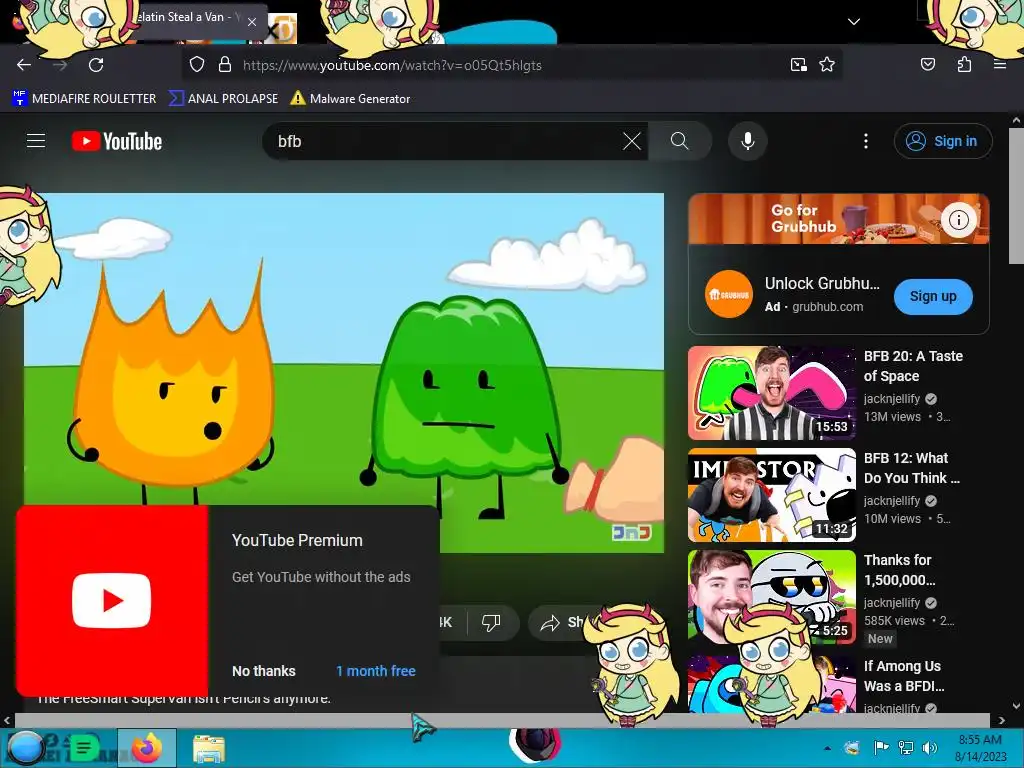Open the YouTube guide hamburger menu

(x=36, y=140)
